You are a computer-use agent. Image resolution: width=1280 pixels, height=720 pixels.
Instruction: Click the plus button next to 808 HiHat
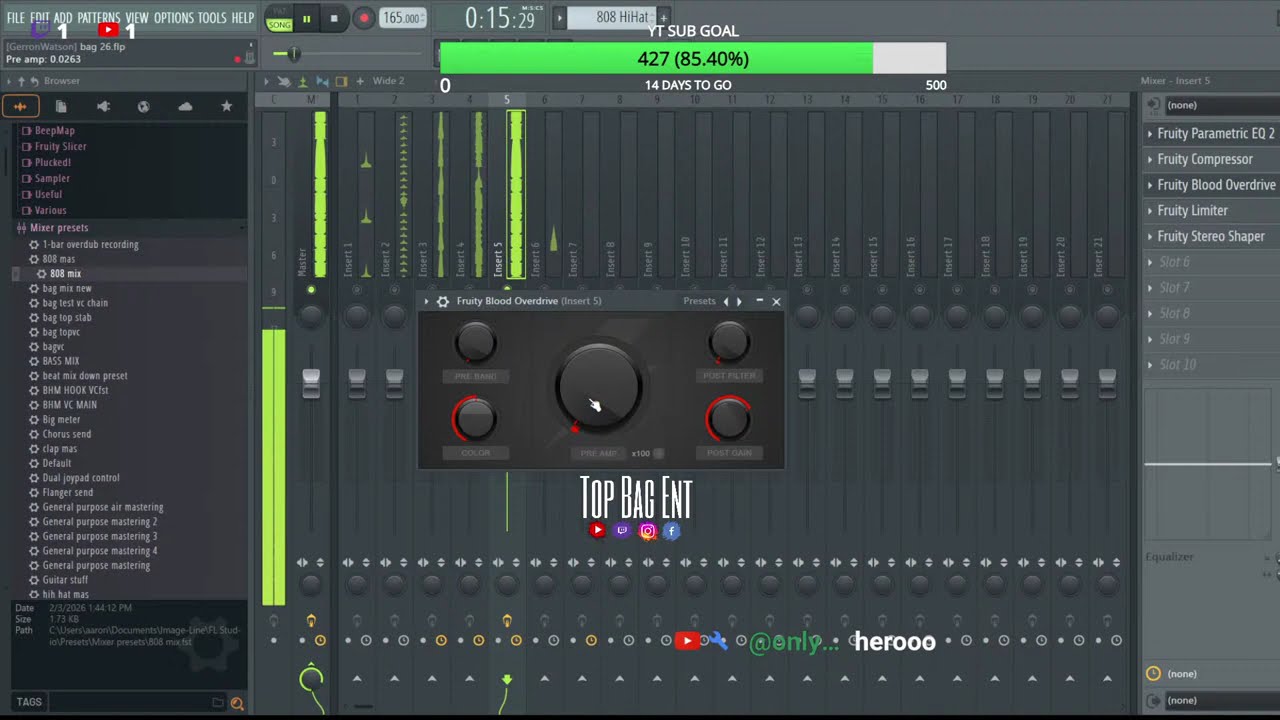(x=663, y=17)
